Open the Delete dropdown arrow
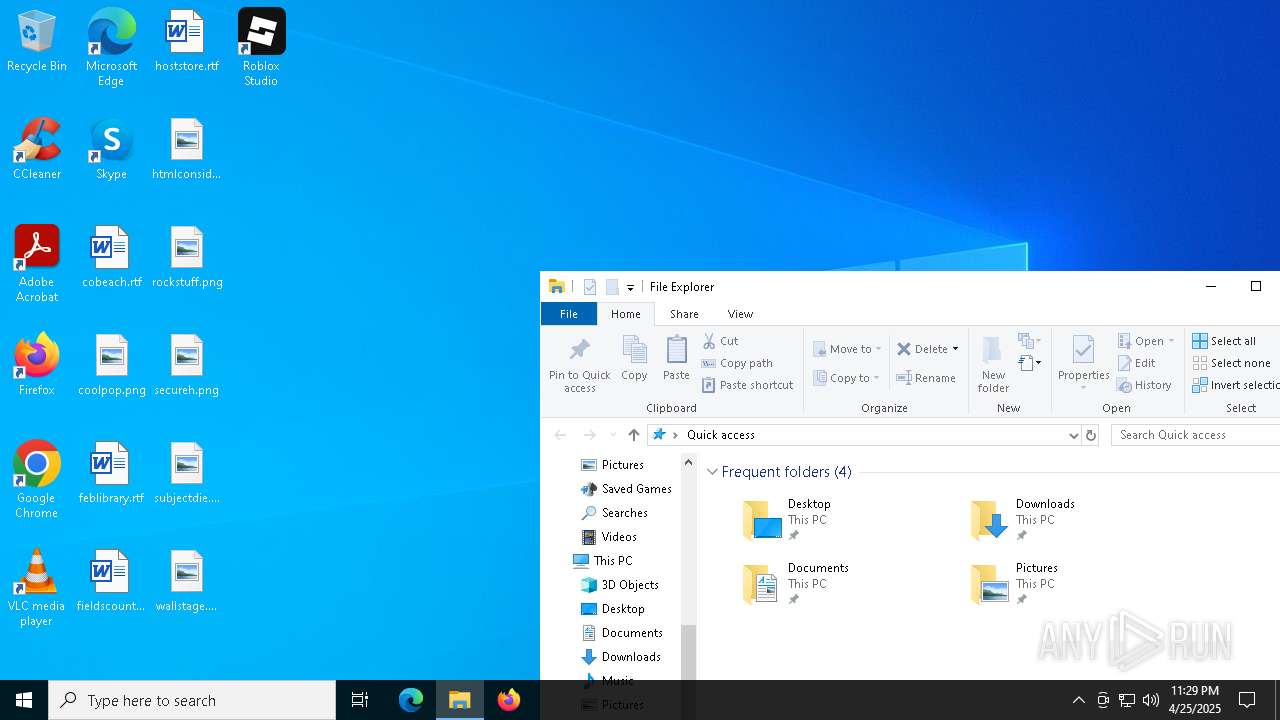This screenshot has height=720, width=1280. click(955, 349)
